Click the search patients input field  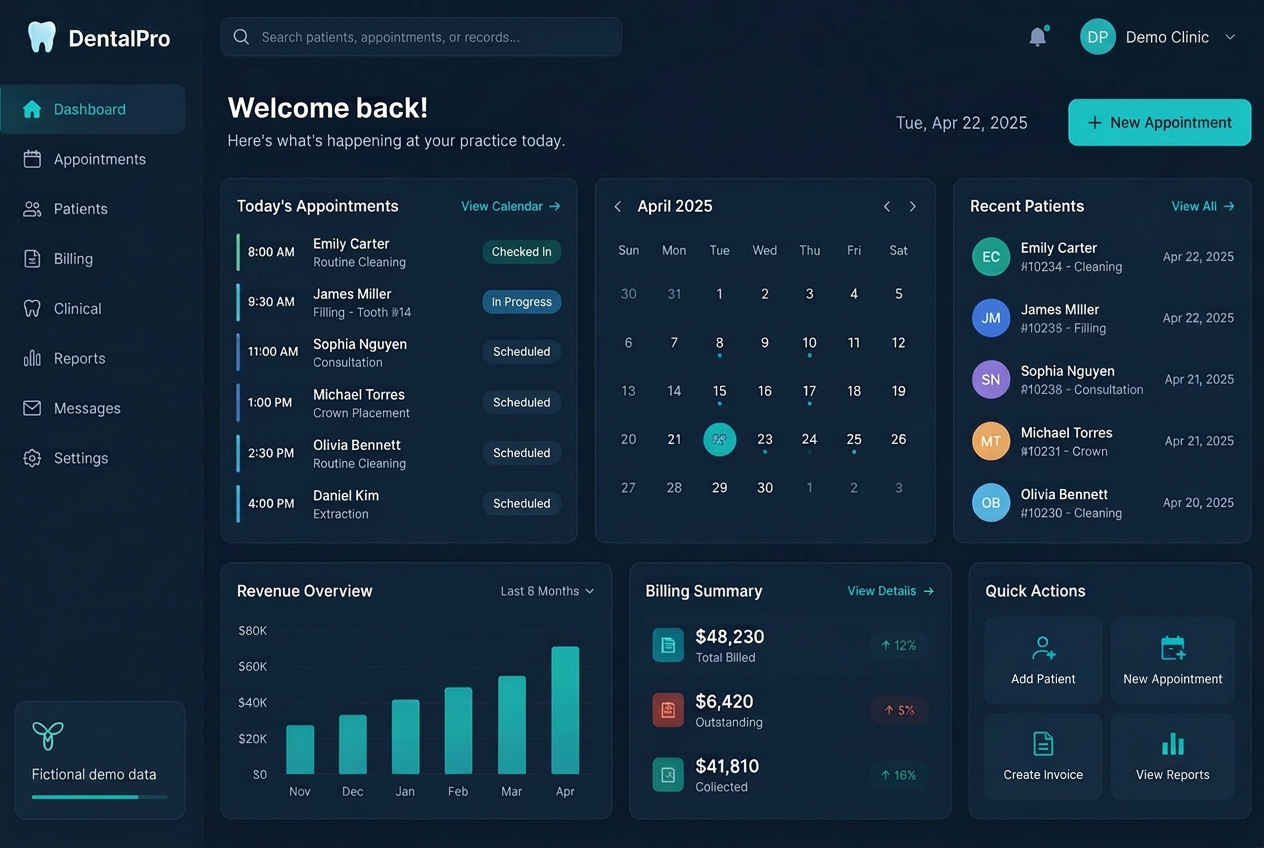[421, 37]
